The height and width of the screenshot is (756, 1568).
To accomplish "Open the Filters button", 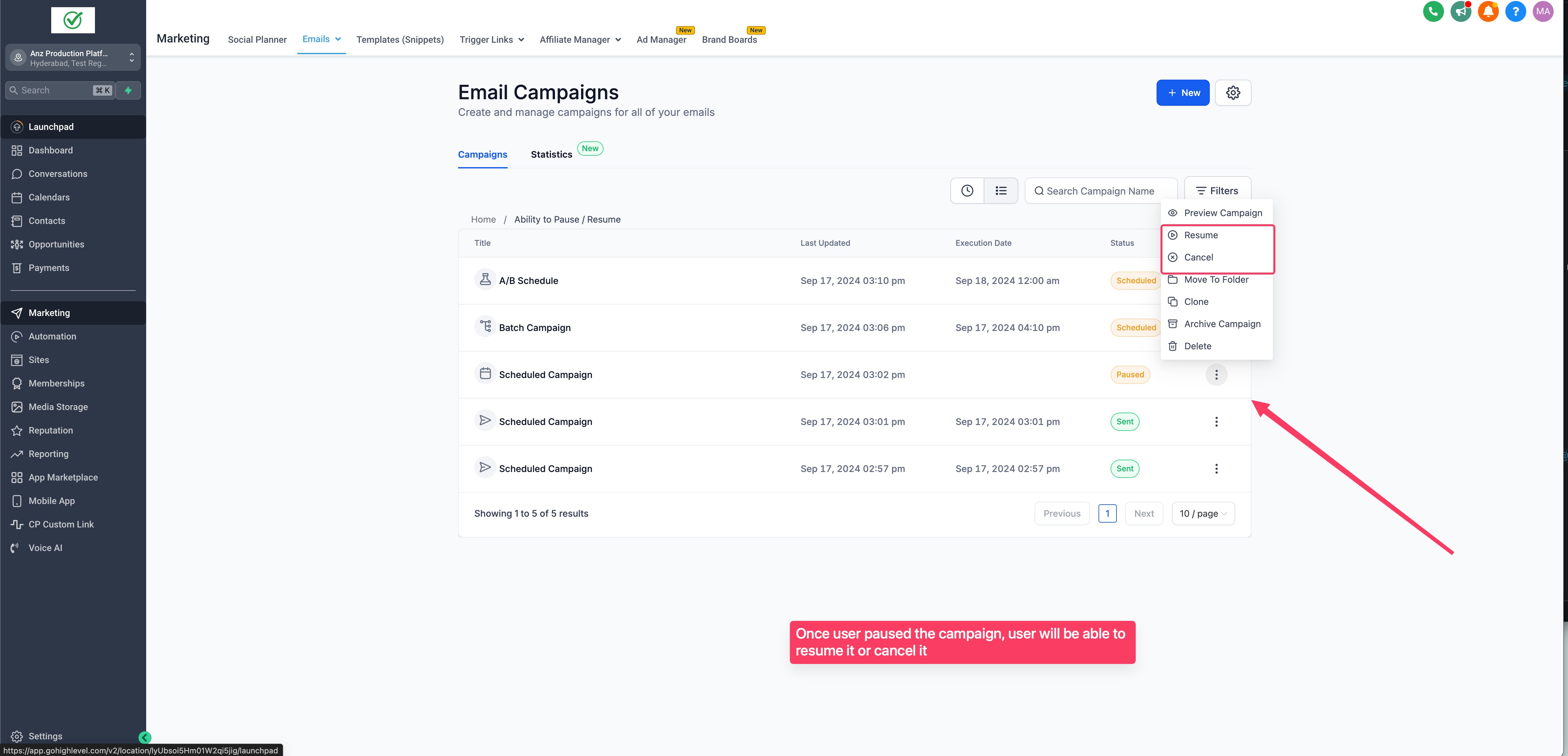I will (x=1217, y=191).
